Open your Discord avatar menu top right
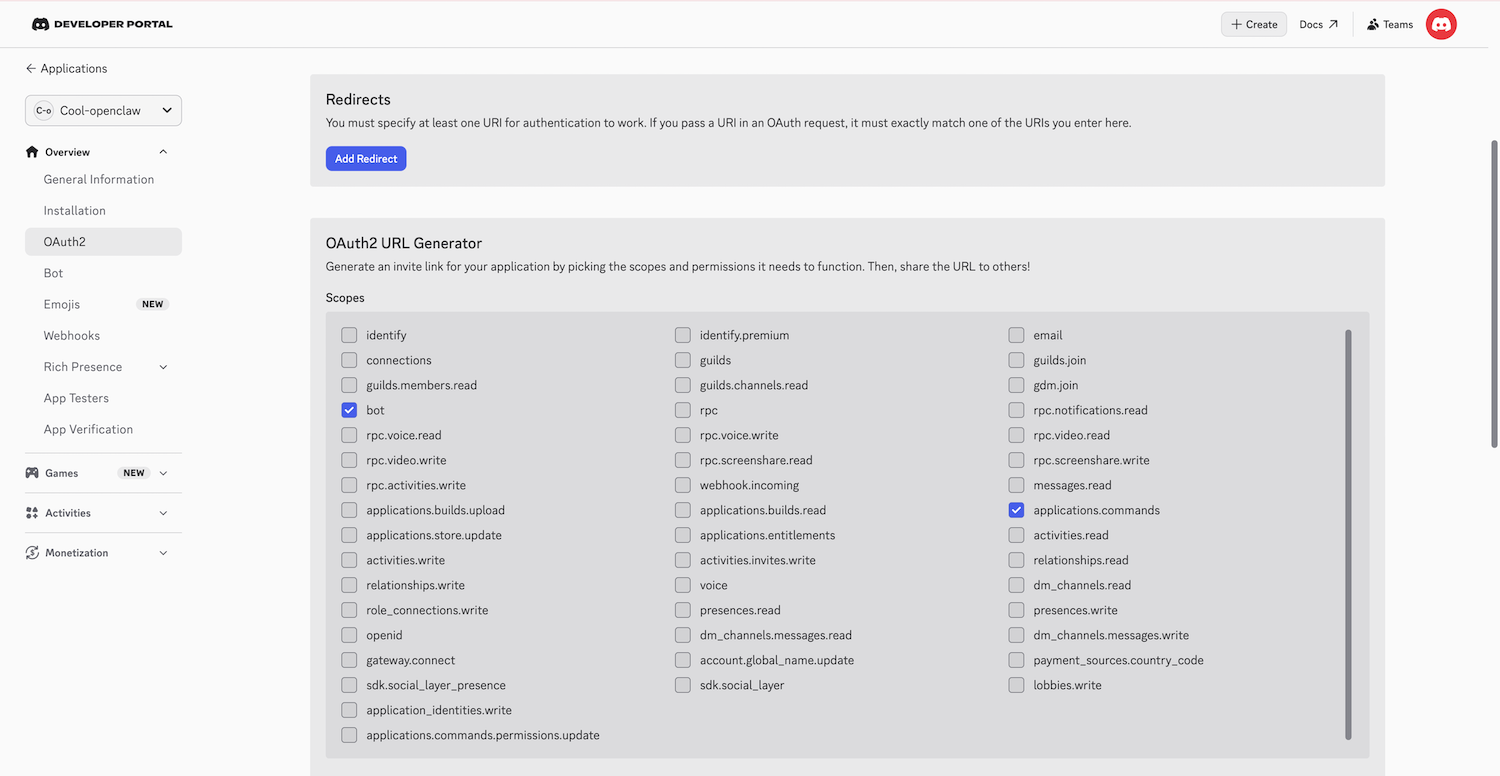 1440,23
